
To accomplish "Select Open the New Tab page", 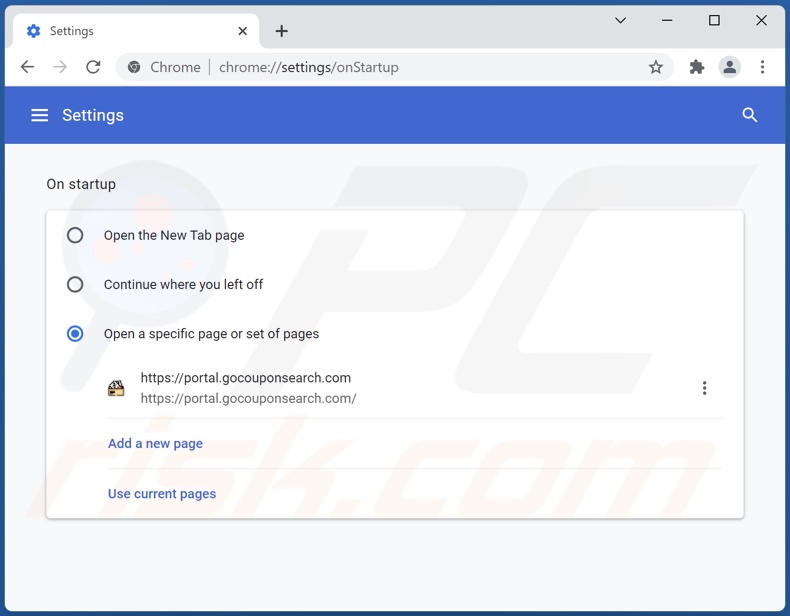I will coord(75,235).
